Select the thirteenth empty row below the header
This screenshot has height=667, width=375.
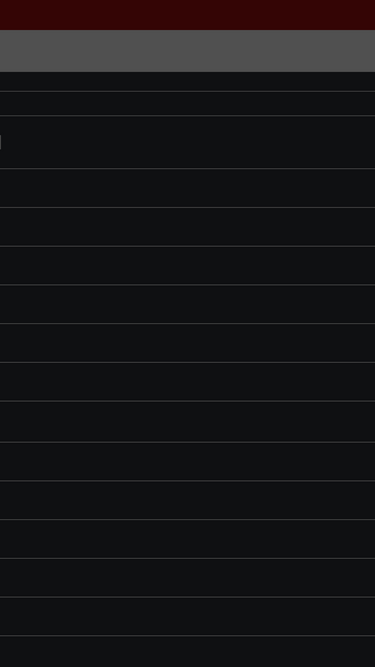[x=188, y=539]
